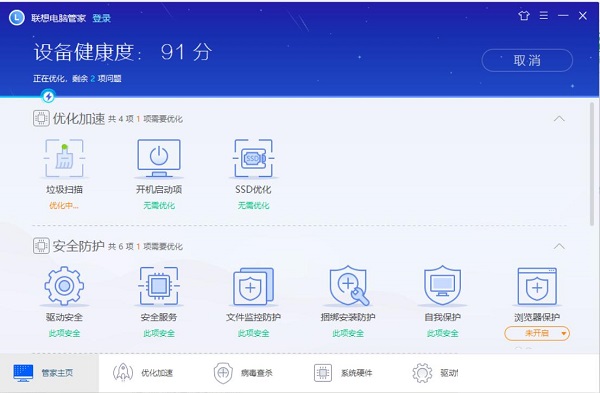Click the 文件监控防护 shield files icon

coord(253,285)
